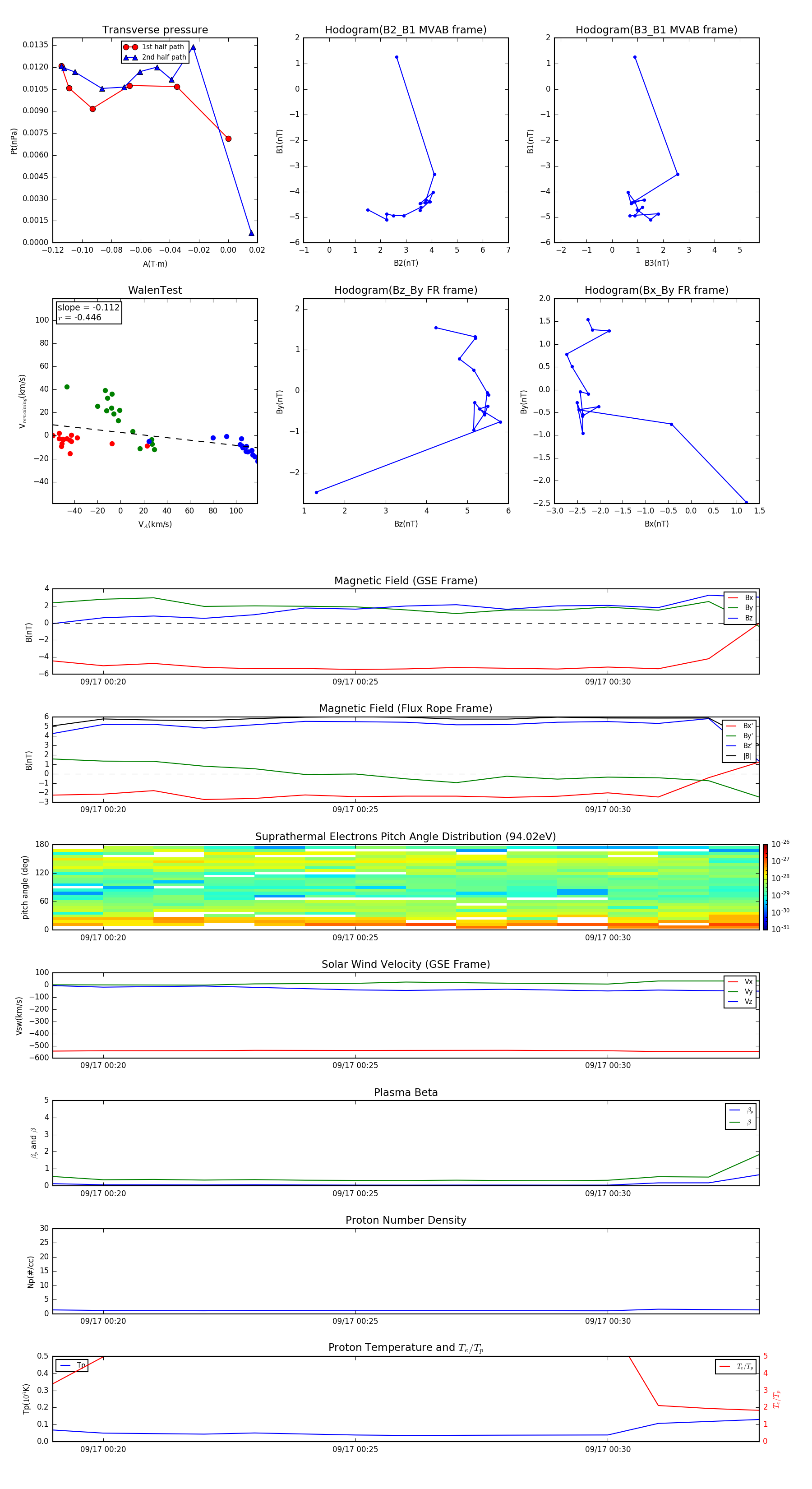Click the "Solar Wind Velocity (GSE Frame)" title
812x1489 pixels.
click(406, 964)
